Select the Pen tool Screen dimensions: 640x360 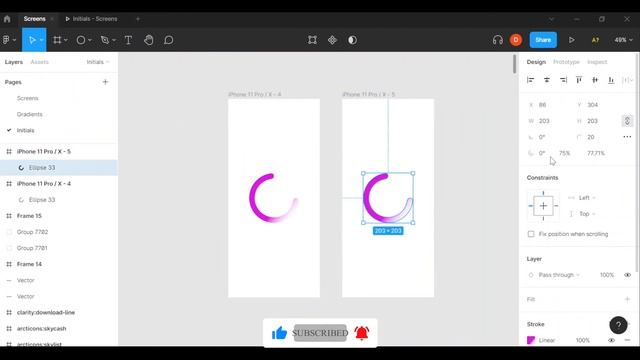point(105,40)
